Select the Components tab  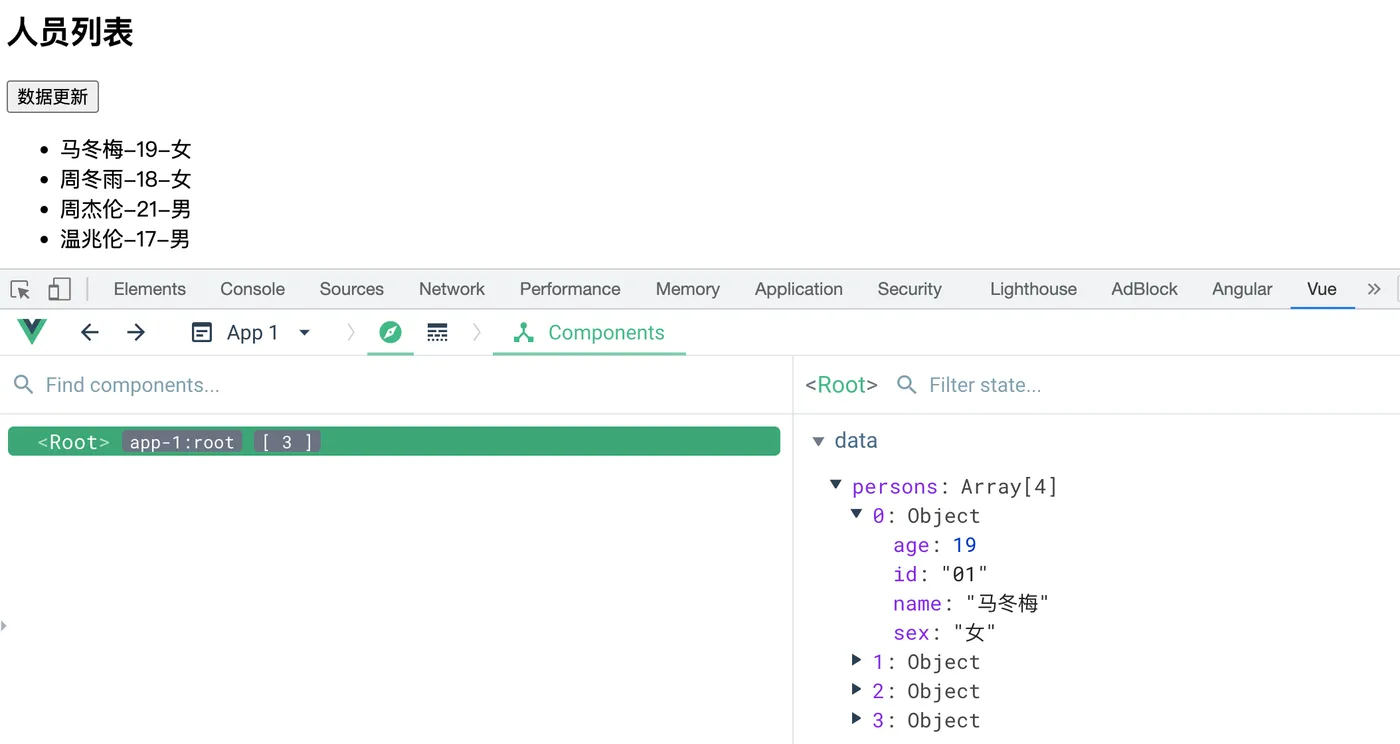(x=589, y=333)
